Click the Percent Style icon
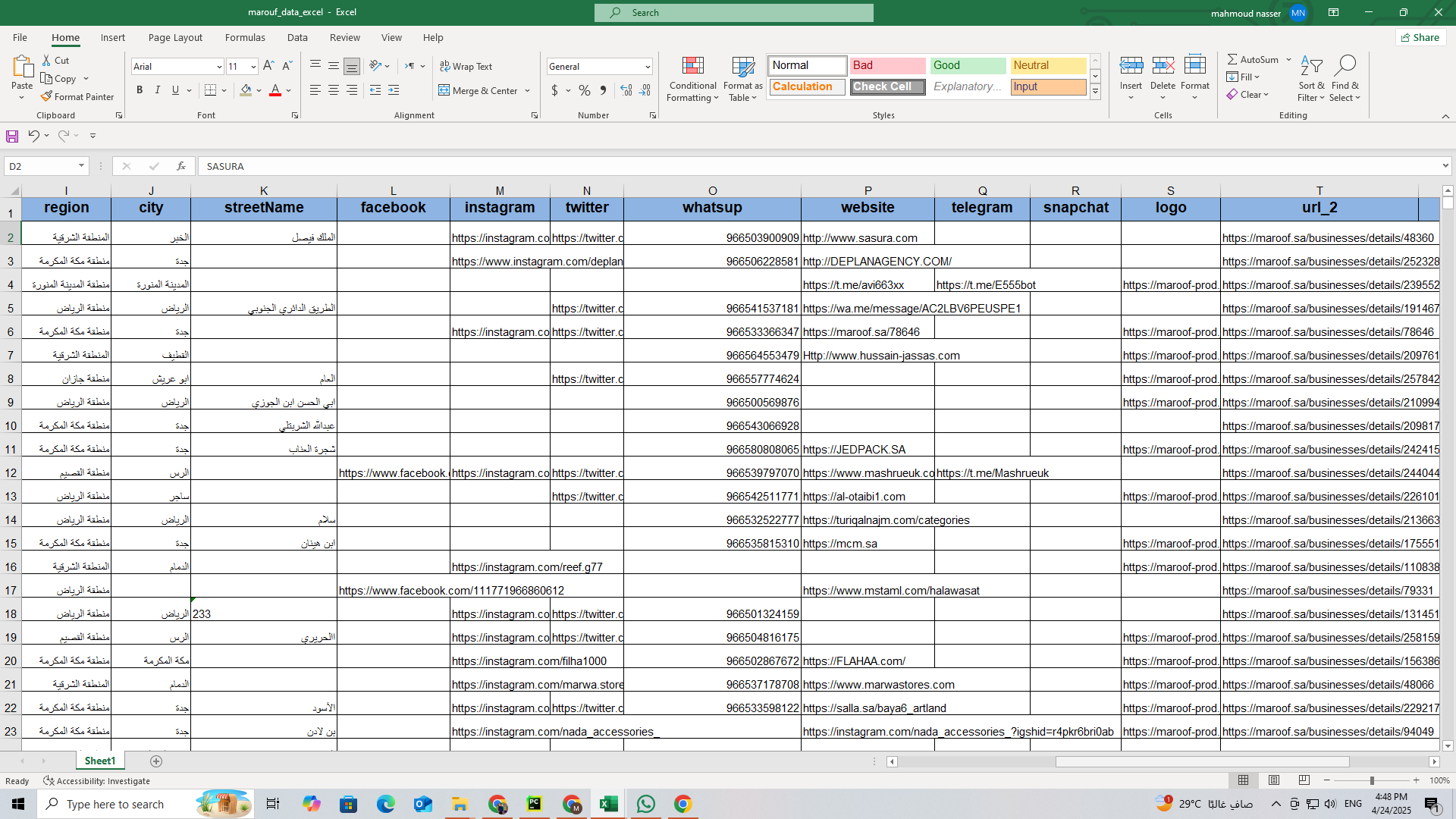The width and height of the screenshot is (1456, 819). coord(584,91)
